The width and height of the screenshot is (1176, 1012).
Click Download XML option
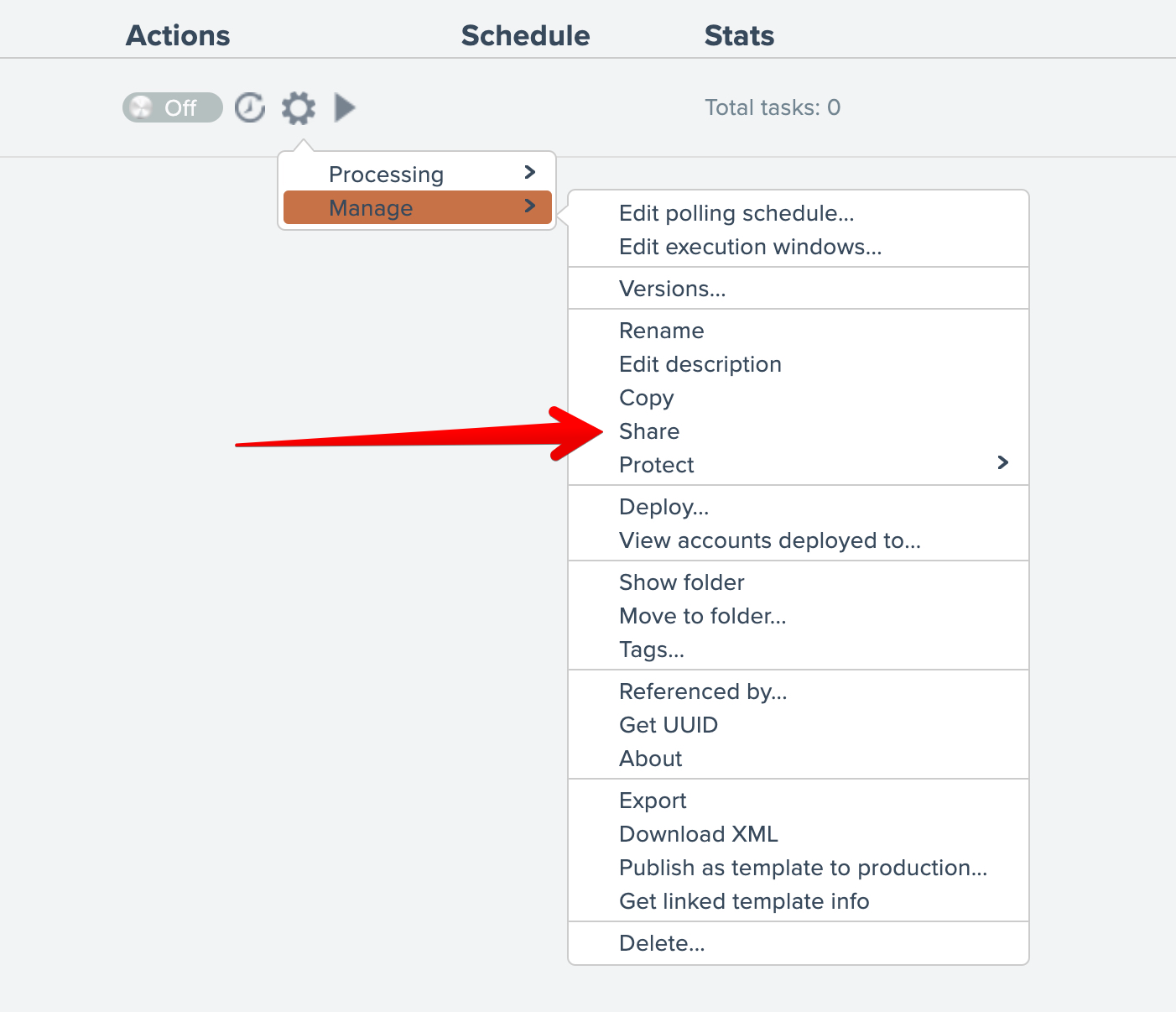(x=698, y=834)
